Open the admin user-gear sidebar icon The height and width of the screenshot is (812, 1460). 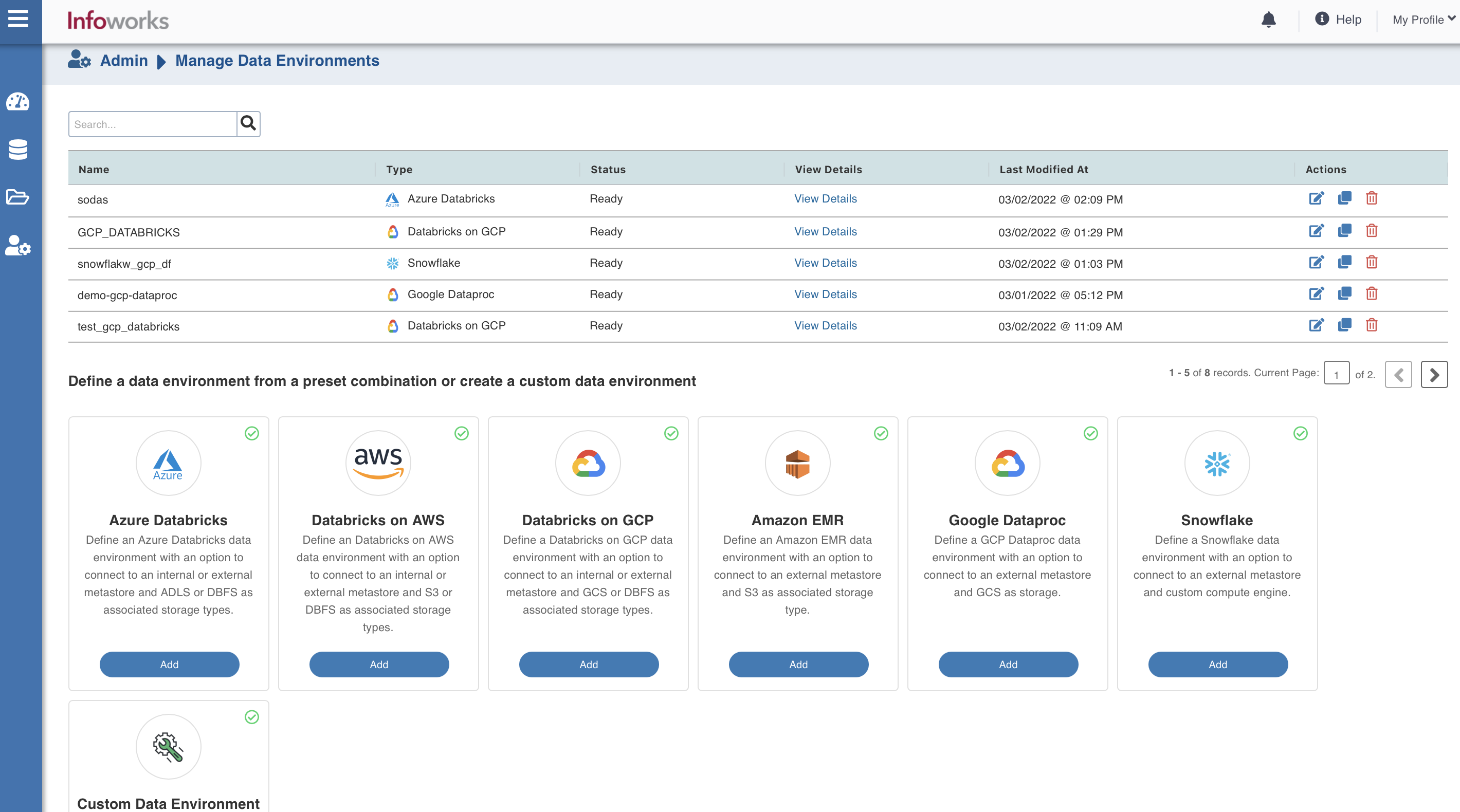tap(18, 245)
